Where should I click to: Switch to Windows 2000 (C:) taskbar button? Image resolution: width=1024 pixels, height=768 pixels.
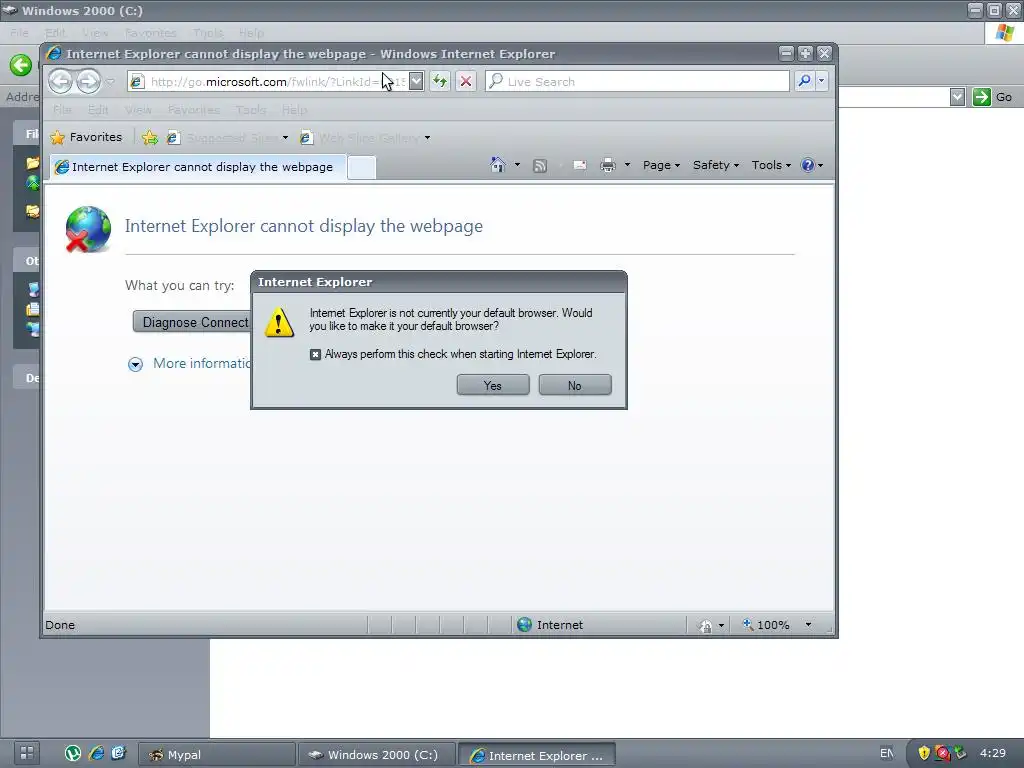point(376,755)
